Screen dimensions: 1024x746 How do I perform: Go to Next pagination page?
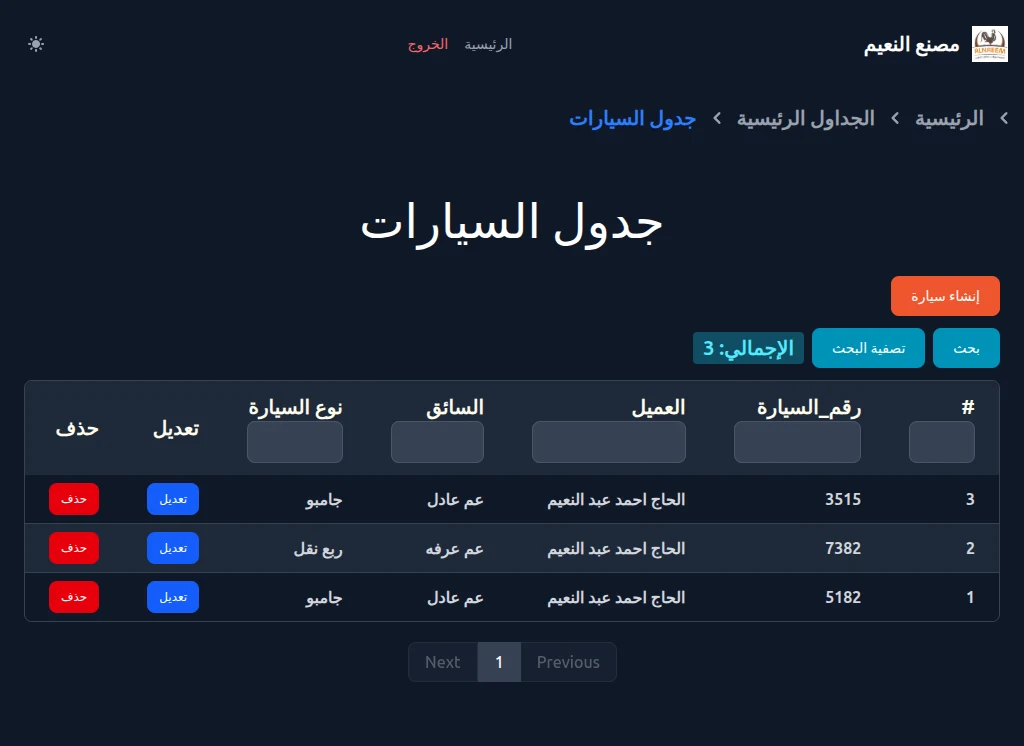442,662
